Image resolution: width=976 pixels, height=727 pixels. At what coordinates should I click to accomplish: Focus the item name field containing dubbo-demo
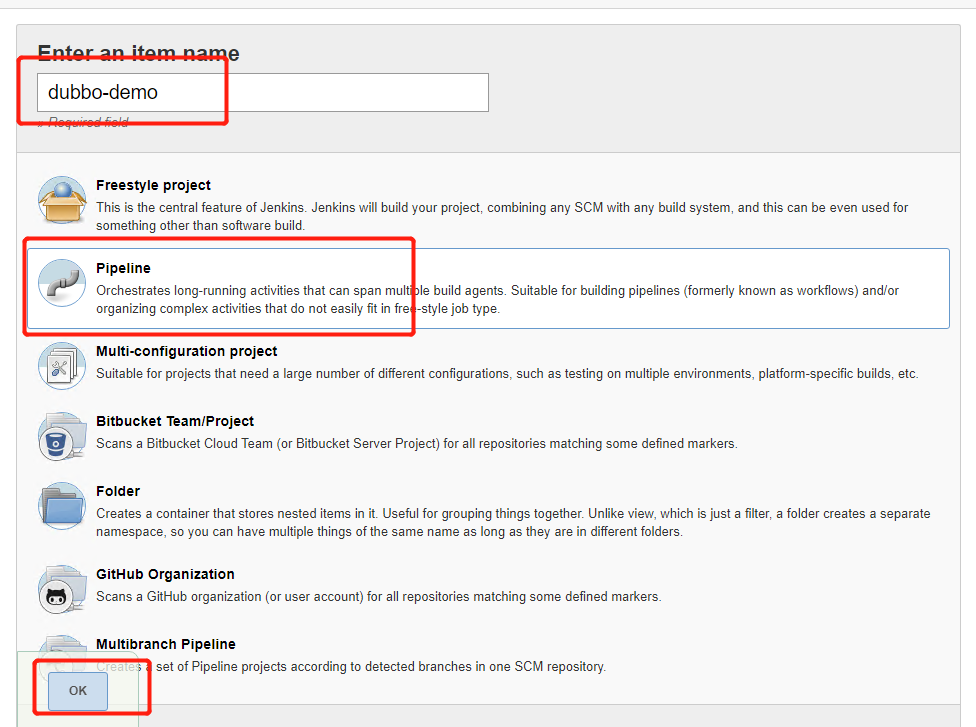262,92
